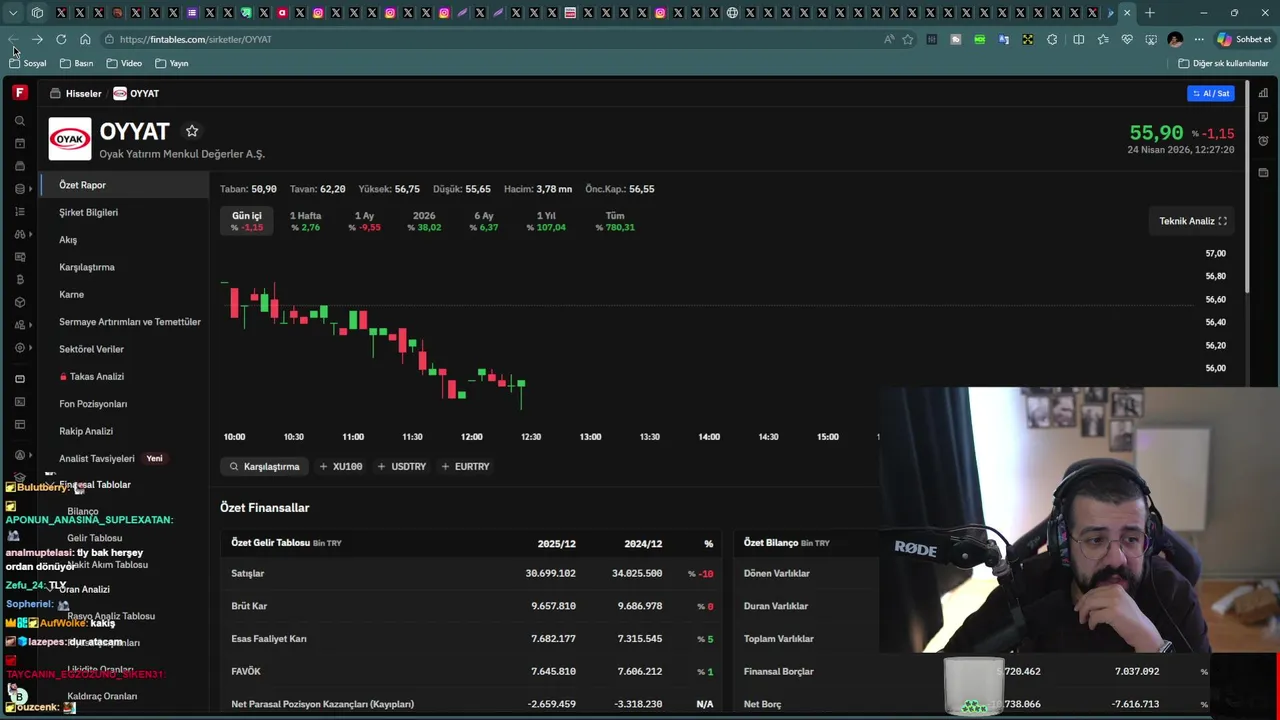Viewport: 1280px width, 720px height.
Task: Expand the target sidebar item arrow
Action: pyautogui.click(x=30, y=348)
